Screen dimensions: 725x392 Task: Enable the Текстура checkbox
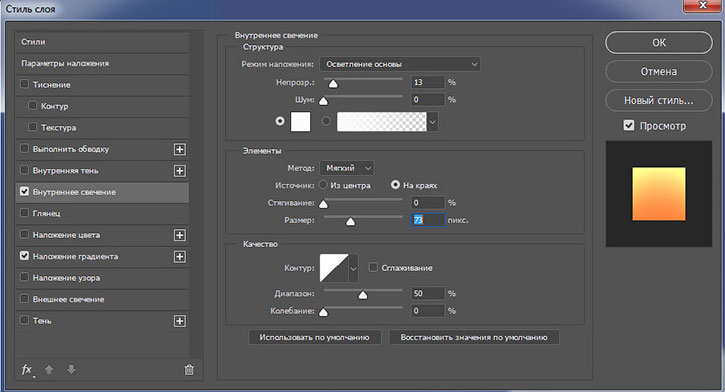[32, 127]
